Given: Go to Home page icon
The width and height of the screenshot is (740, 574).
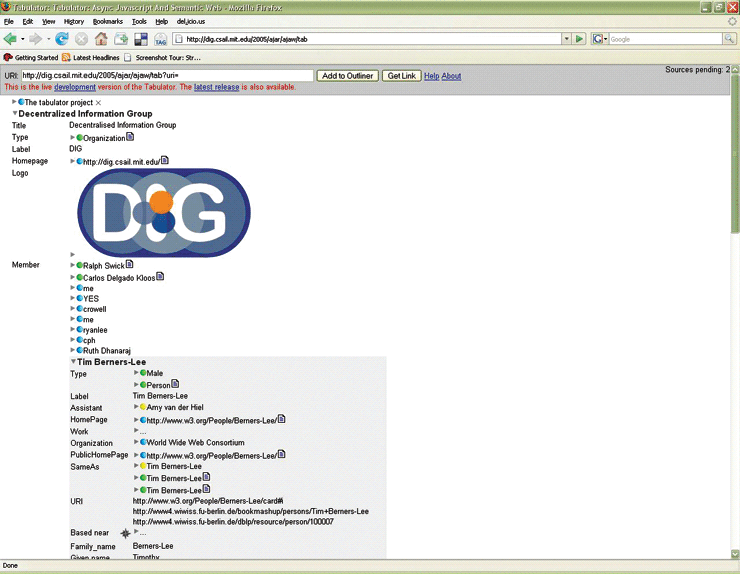Looking at the screenshot, I should 101,39.
